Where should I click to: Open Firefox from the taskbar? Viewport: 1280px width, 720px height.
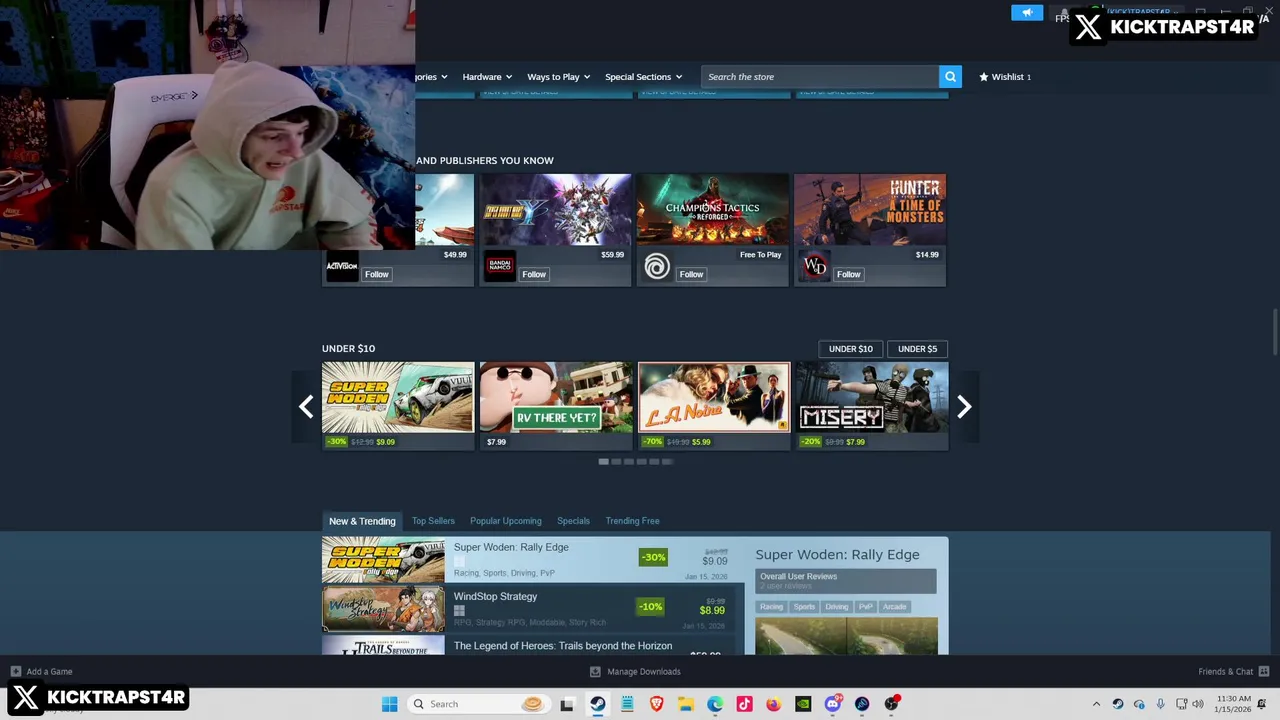point(774,704)
